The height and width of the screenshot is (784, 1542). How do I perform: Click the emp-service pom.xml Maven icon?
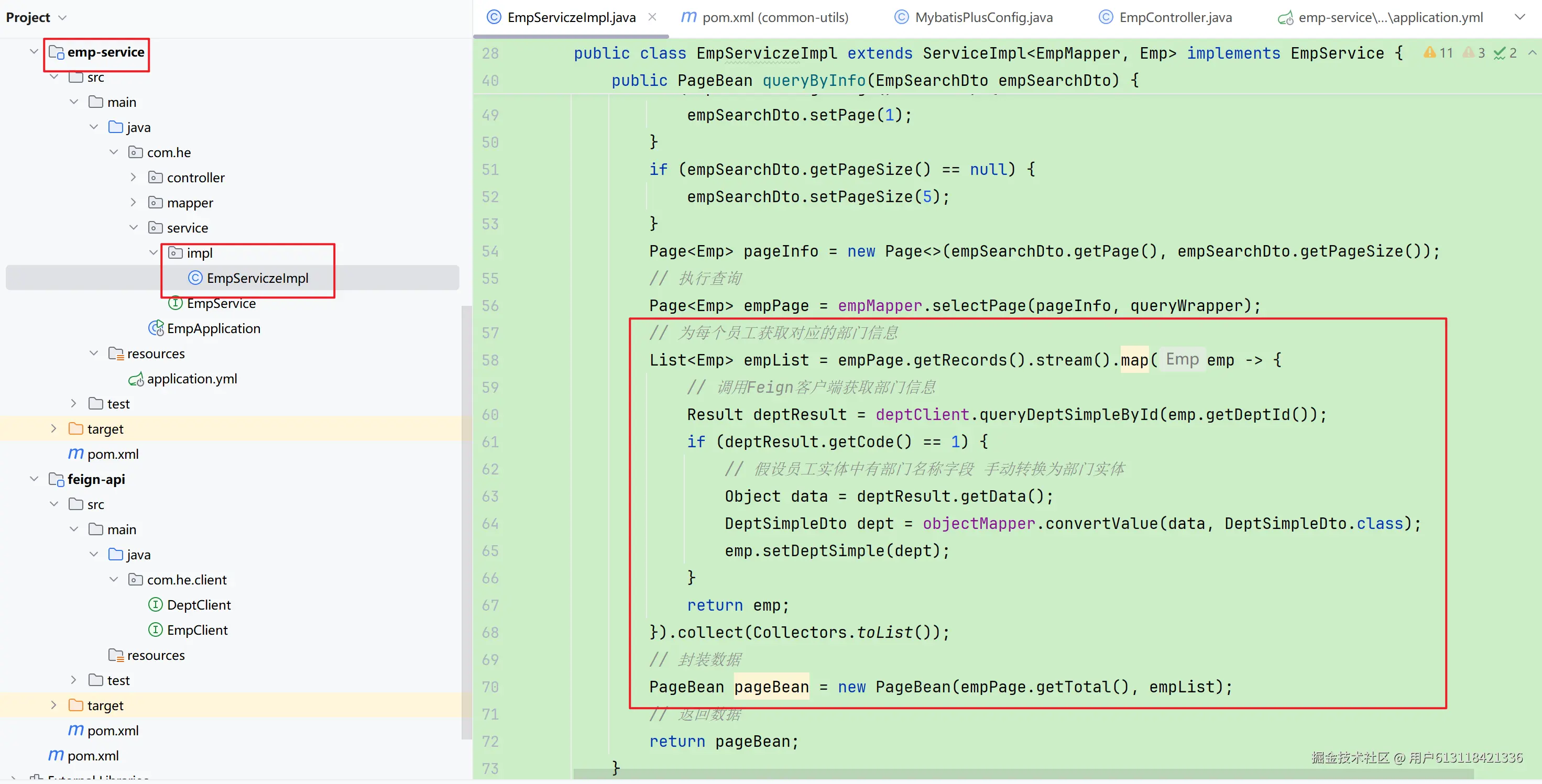pos(76,454)
